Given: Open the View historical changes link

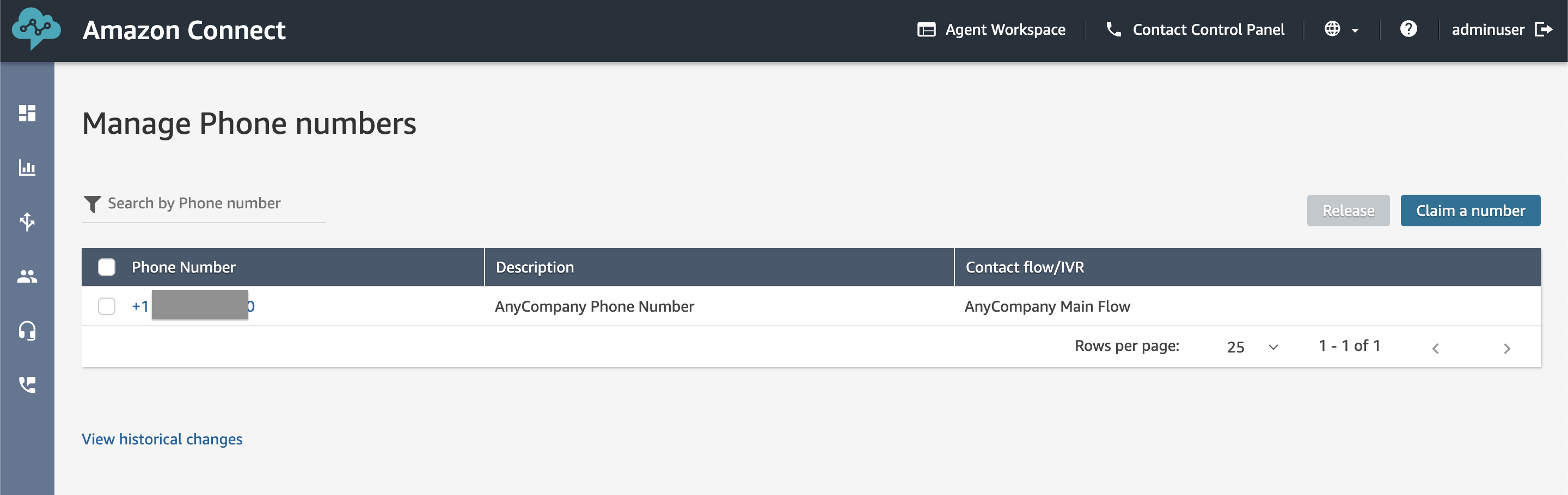Looking at the screenshot, I should (x=162, y=439).
